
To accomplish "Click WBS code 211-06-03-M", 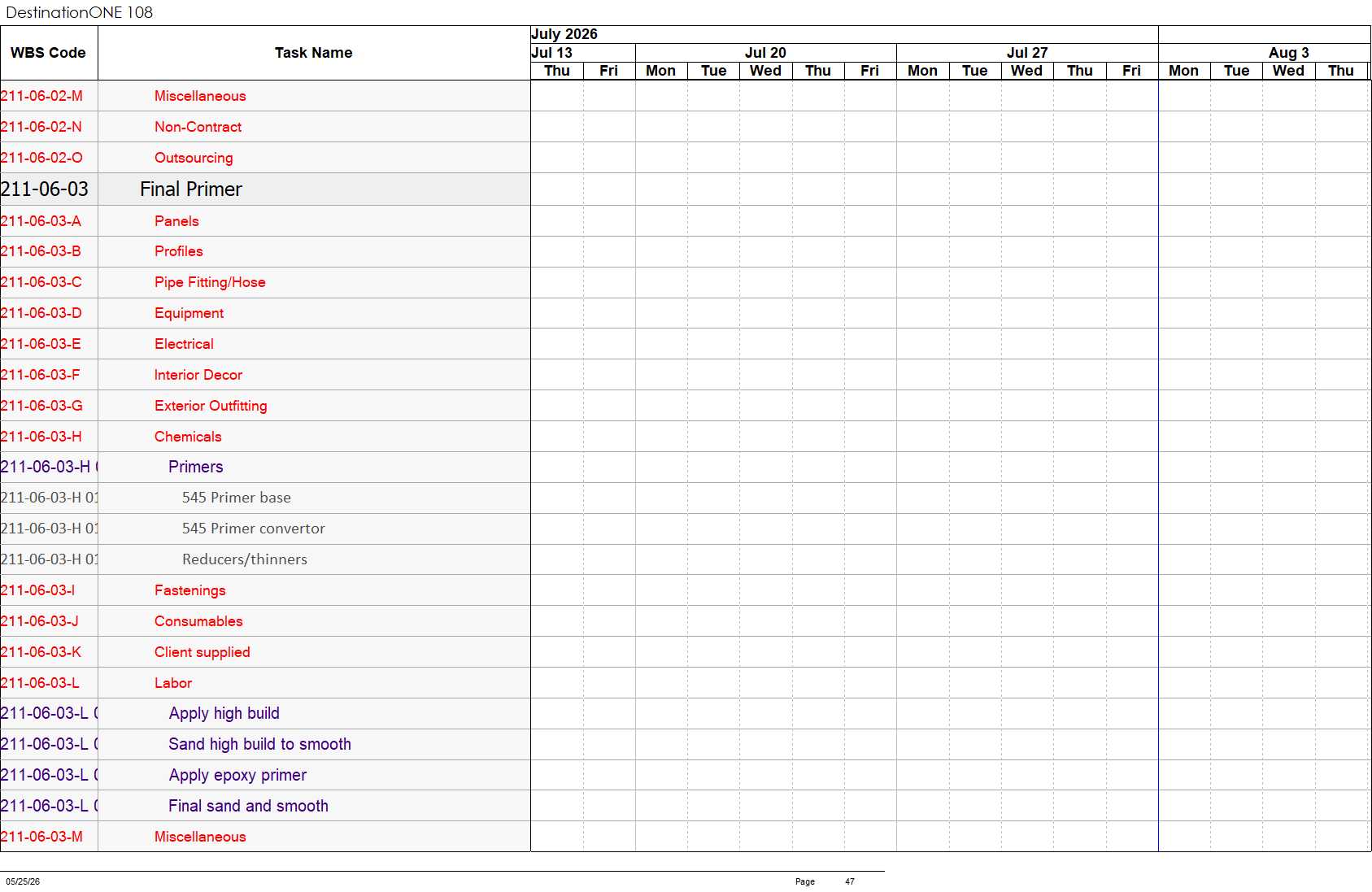I will 41,837.
